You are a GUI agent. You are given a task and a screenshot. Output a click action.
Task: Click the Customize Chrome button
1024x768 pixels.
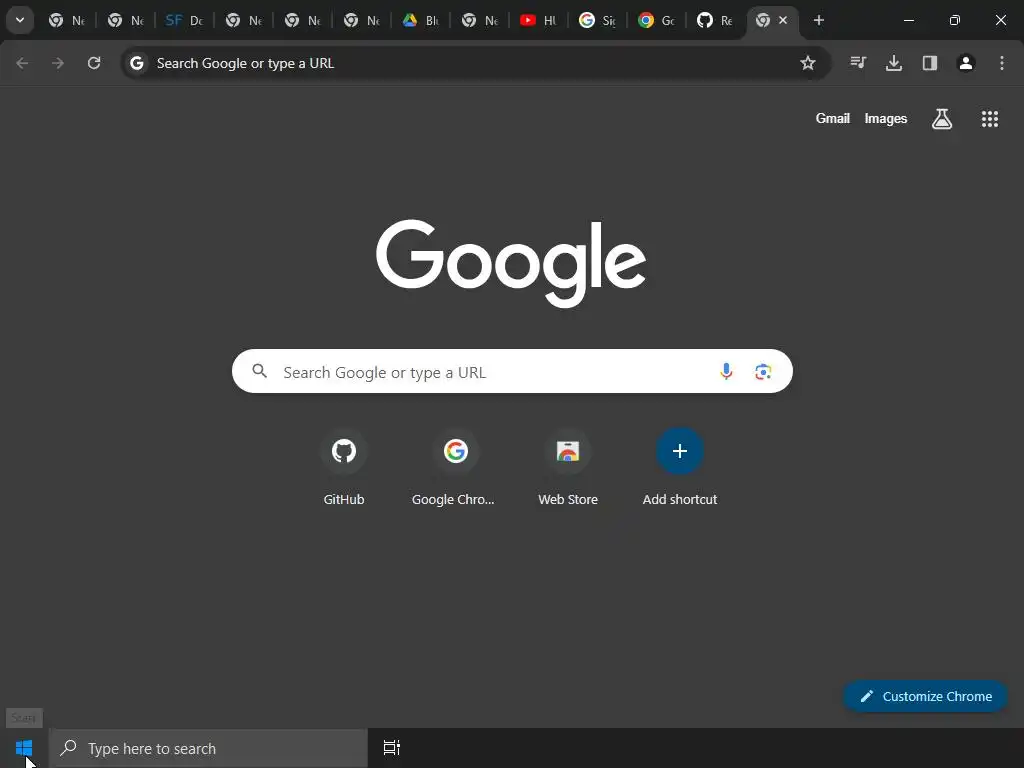(x=925, y=696)
